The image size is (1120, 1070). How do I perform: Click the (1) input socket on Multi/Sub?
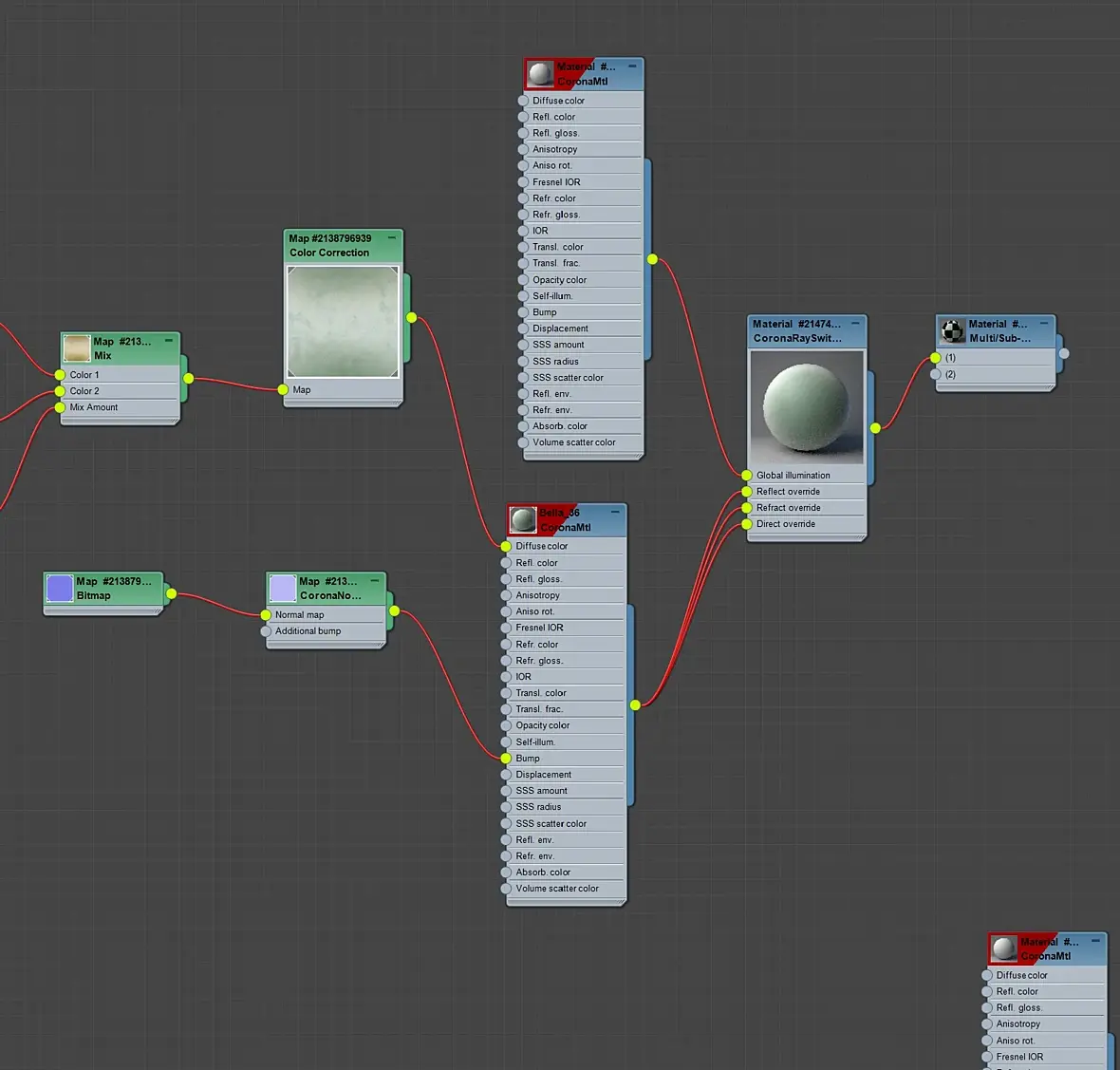936,358
